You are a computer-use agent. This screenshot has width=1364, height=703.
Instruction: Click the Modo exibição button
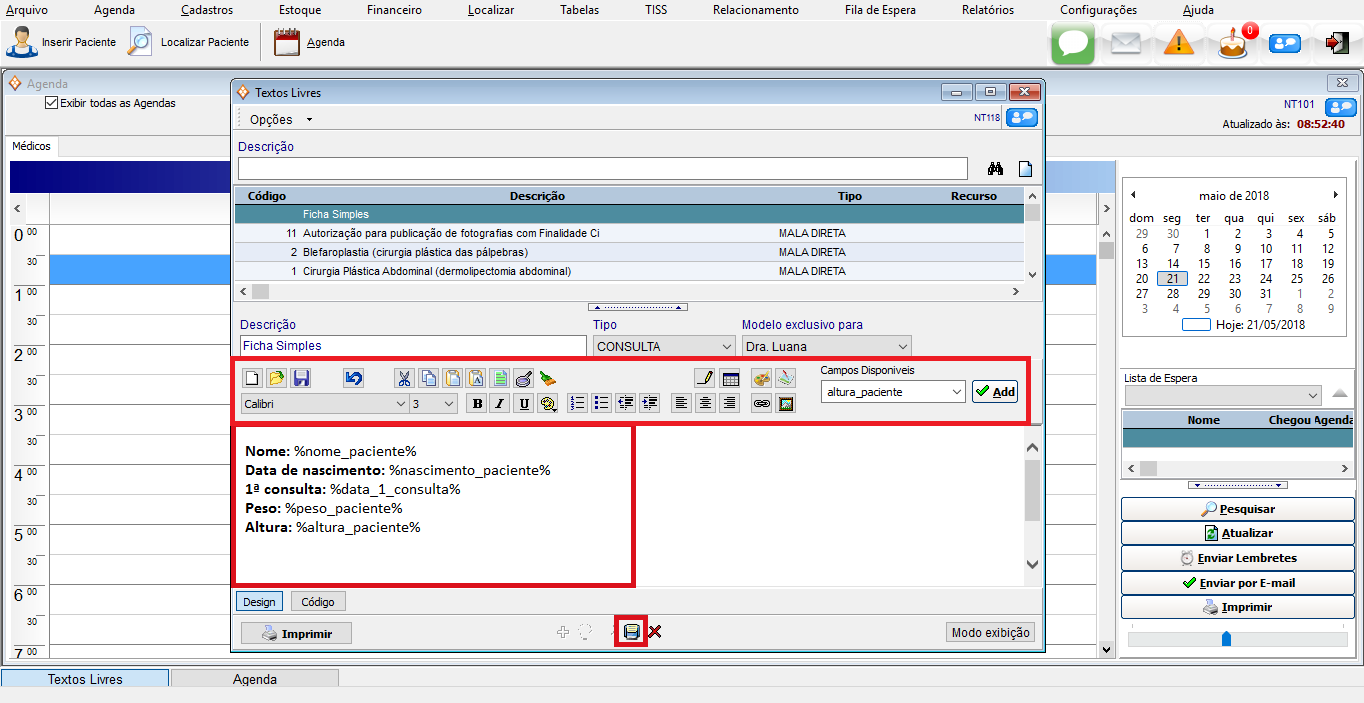(x=990, y=632)
